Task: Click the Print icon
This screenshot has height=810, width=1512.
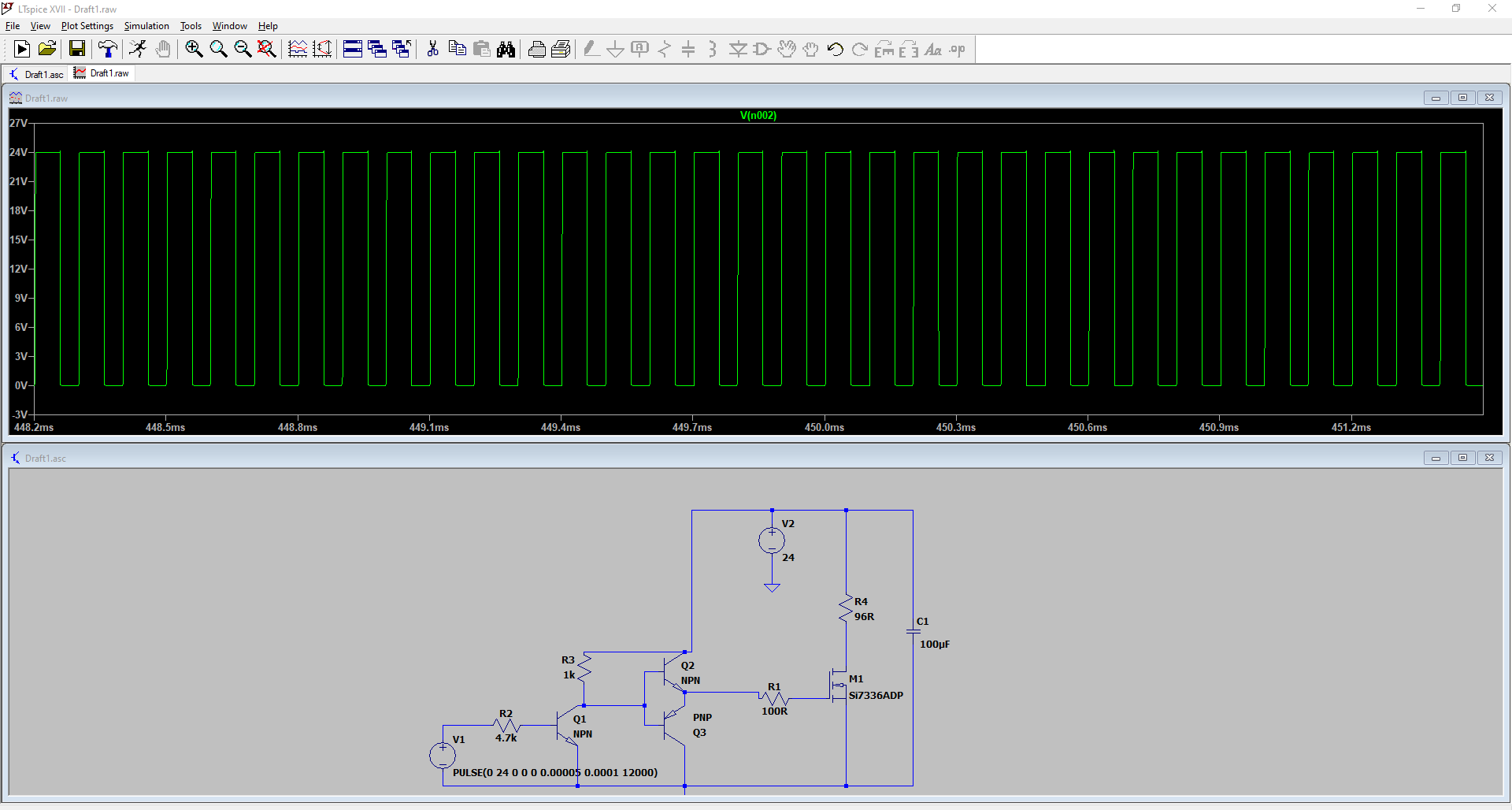Action: (537, 50)
